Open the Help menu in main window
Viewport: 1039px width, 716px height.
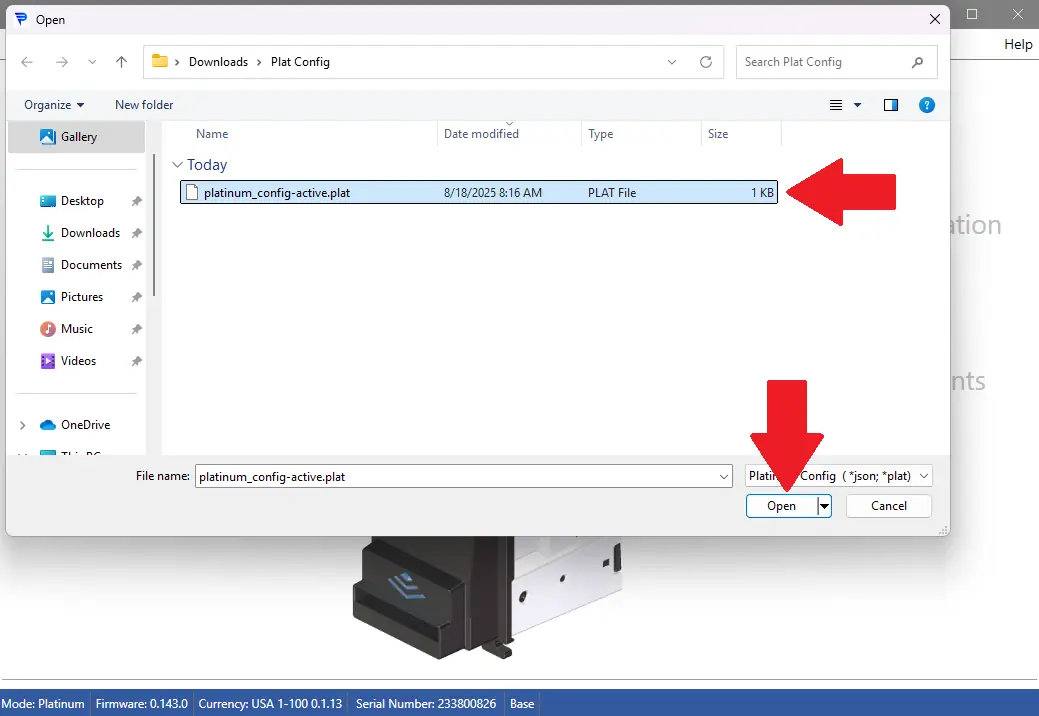coord(1018,44)
